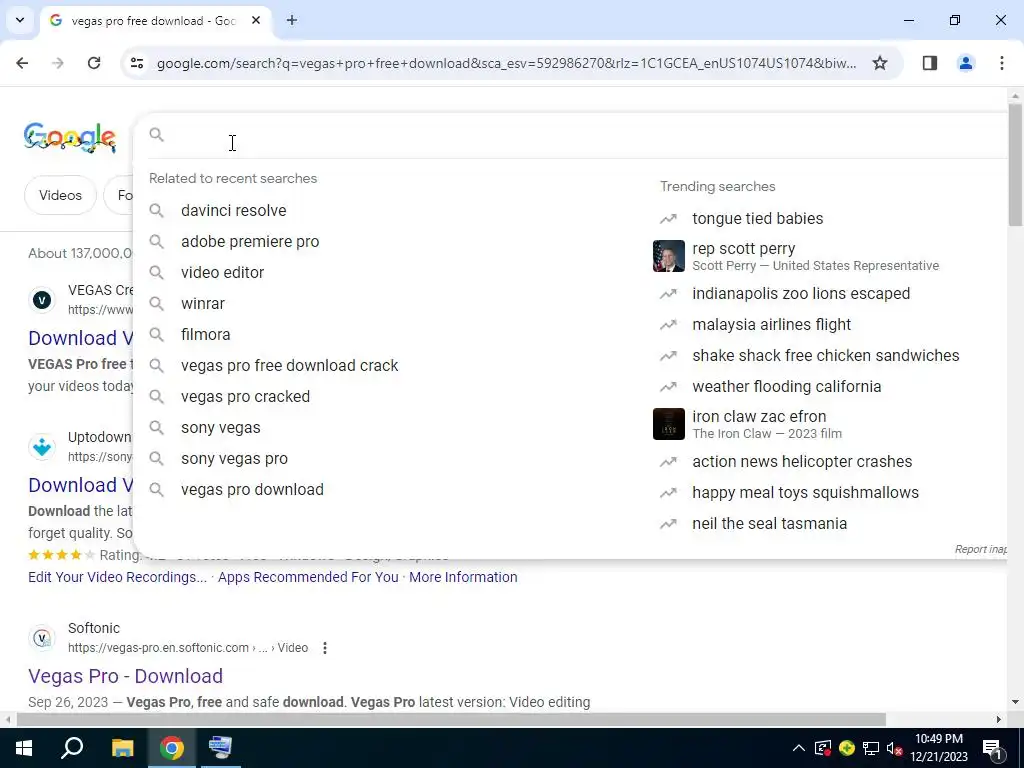
Task: Click the vertical page scrollbar
Action: [1015, 165]
